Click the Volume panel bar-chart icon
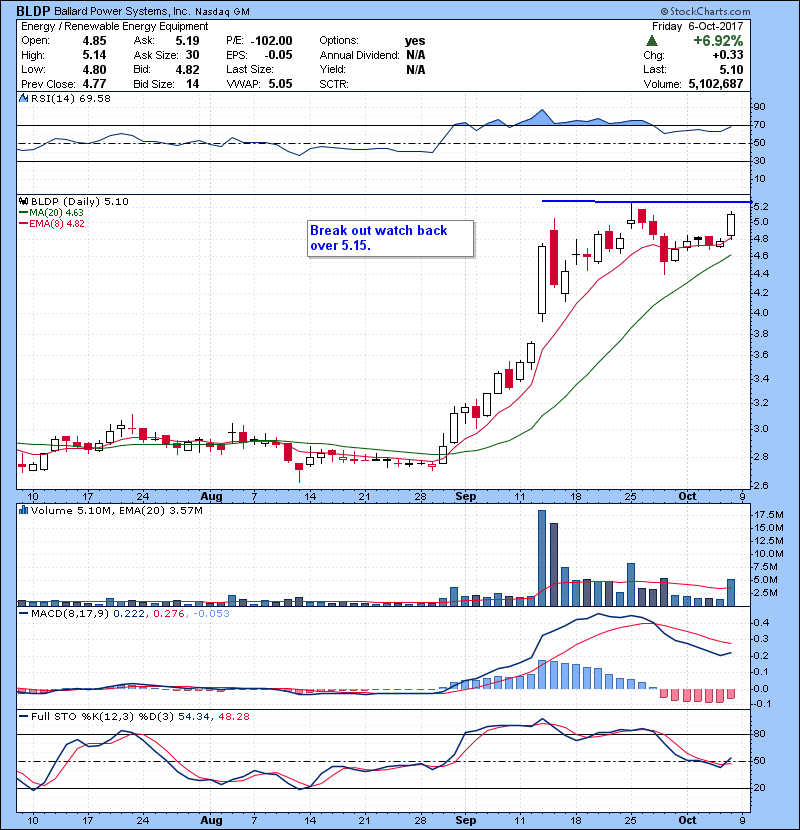The width and height of the screenshot is (800, 830). pos(23,510)
